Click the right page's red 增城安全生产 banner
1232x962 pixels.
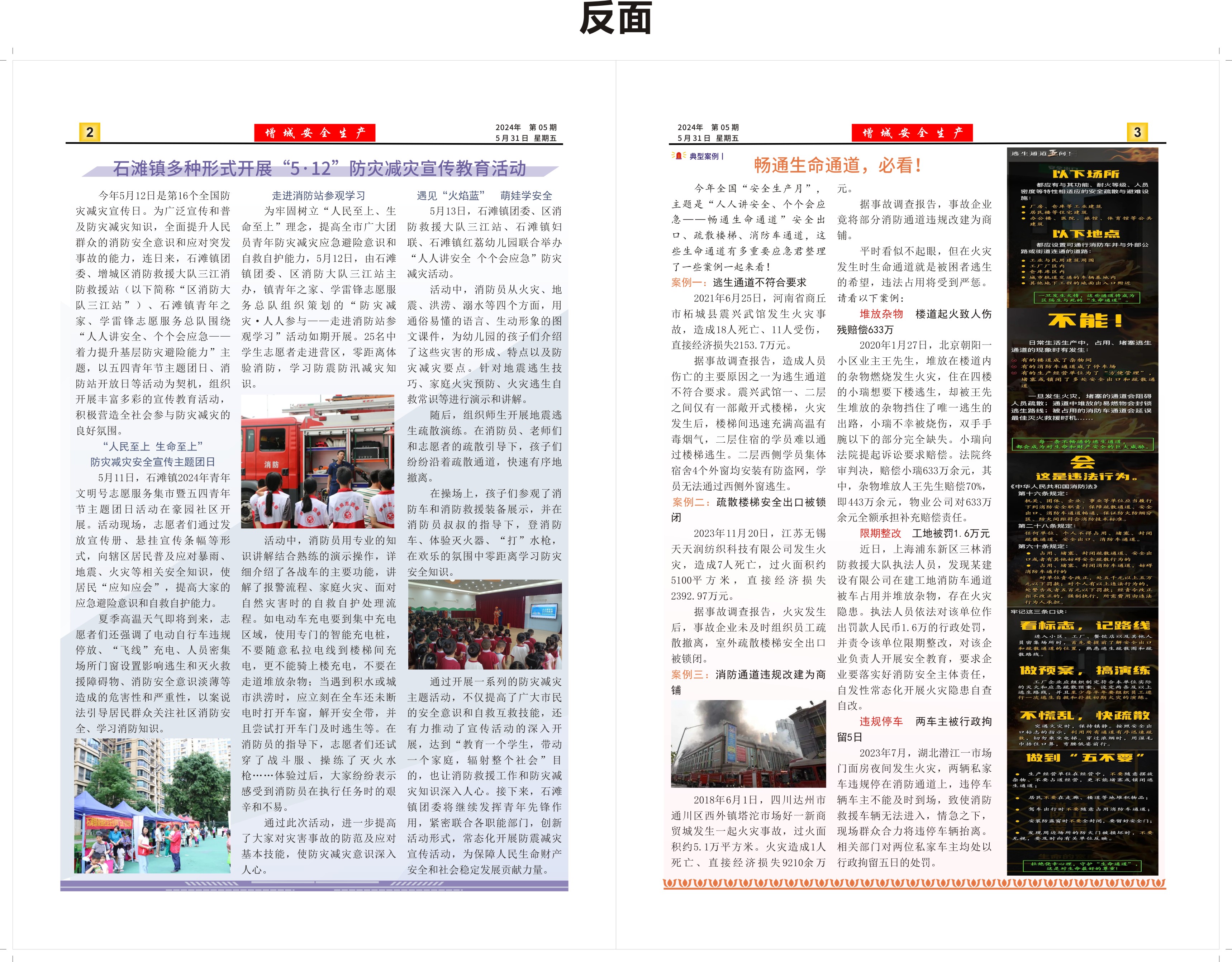tap(912, 133)
